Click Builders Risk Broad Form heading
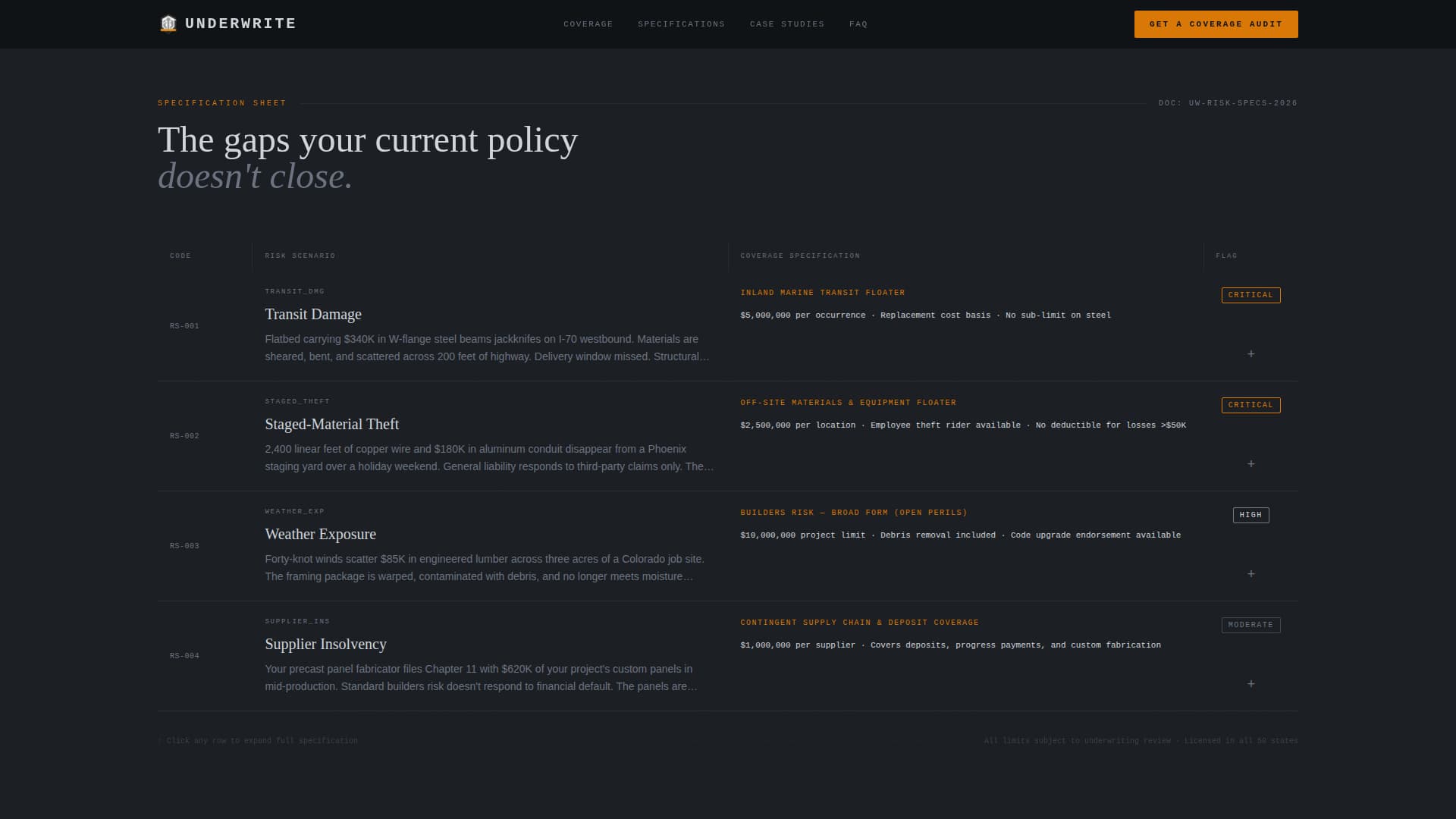 point(854,513)
